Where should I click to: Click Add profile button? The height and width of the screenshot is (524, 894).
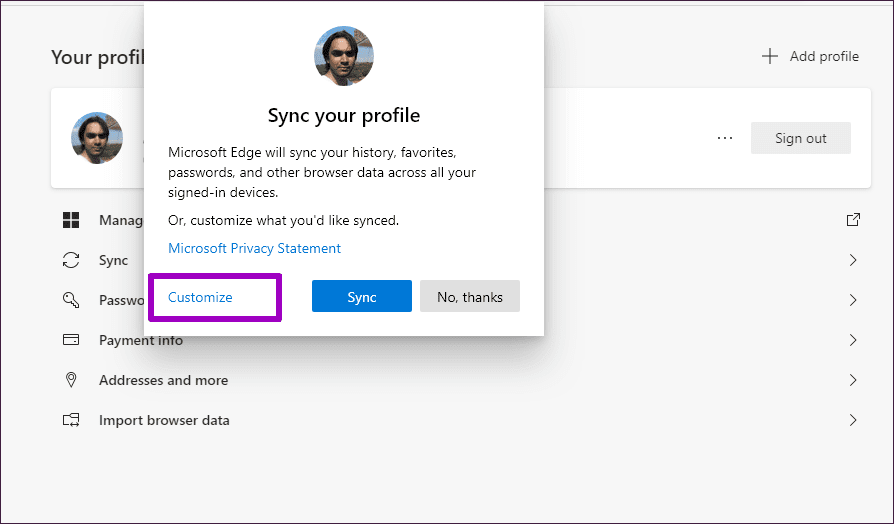point(810,56)
